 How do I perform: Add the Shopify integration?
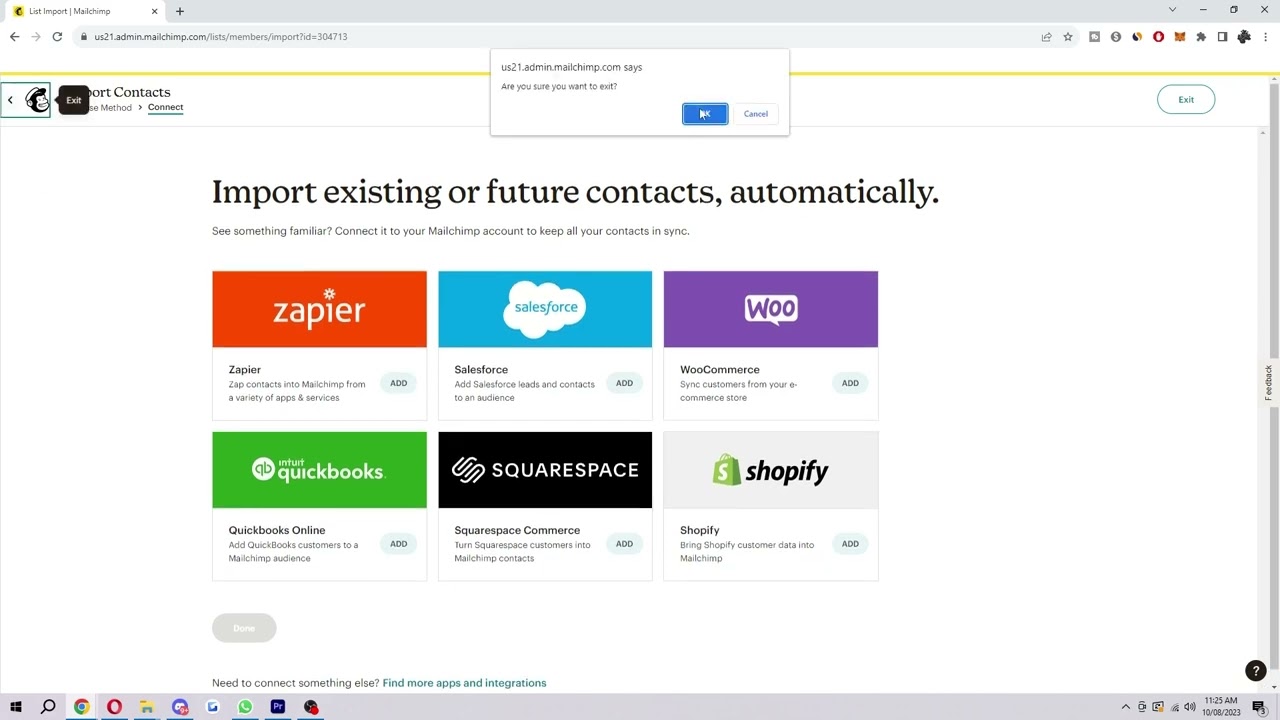(x=850, y=544)
